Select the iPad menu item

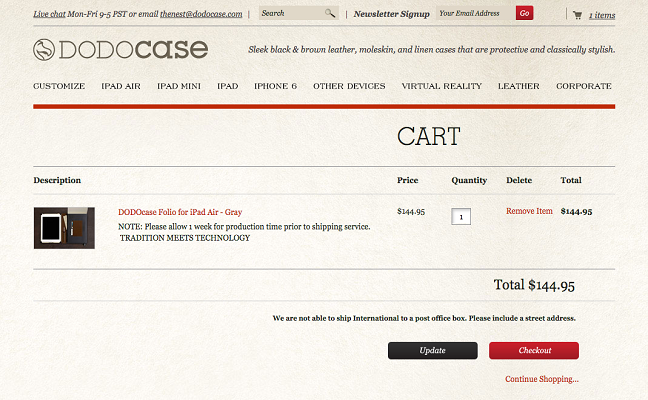228,86
